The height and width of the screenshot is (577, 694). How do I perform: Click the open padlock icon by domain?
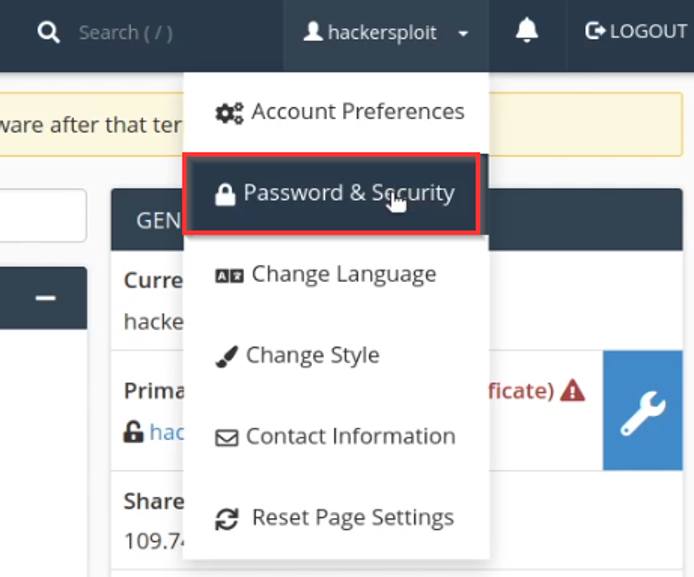tap(133, 432)
